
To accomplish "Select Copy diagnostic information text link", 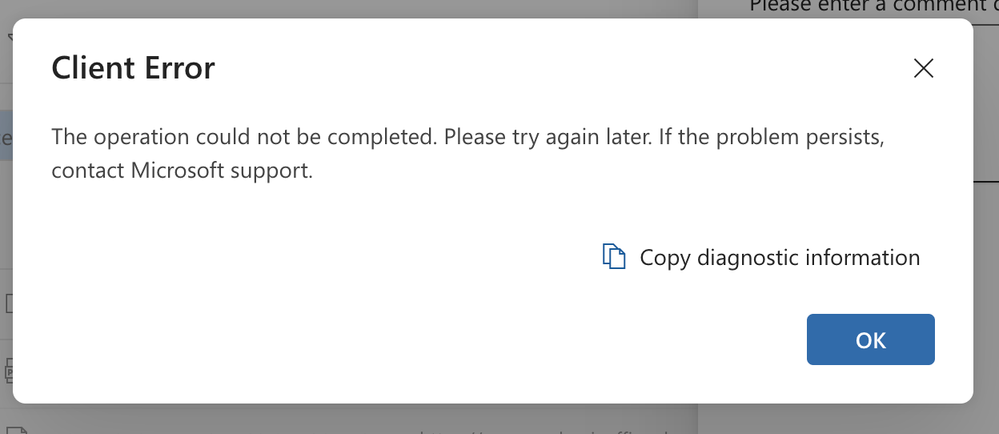I will (779, 257).
